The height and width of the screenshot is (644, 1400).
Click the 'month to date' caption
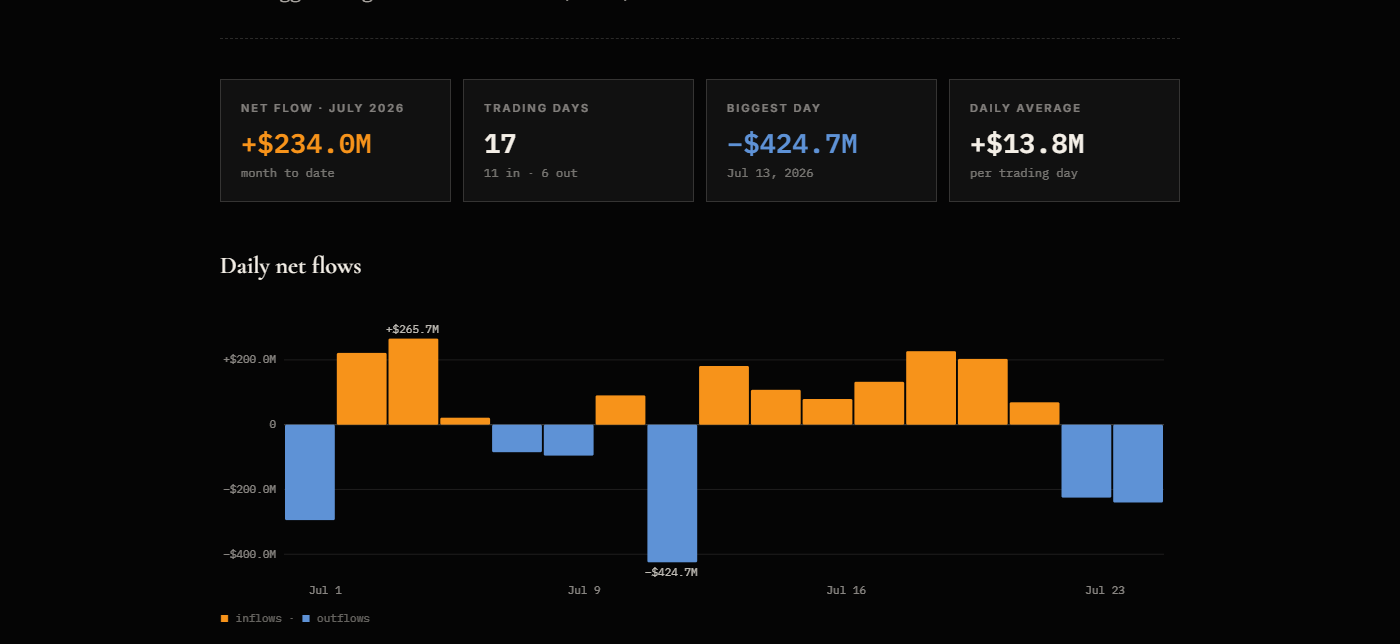click(x=288, y=173)
